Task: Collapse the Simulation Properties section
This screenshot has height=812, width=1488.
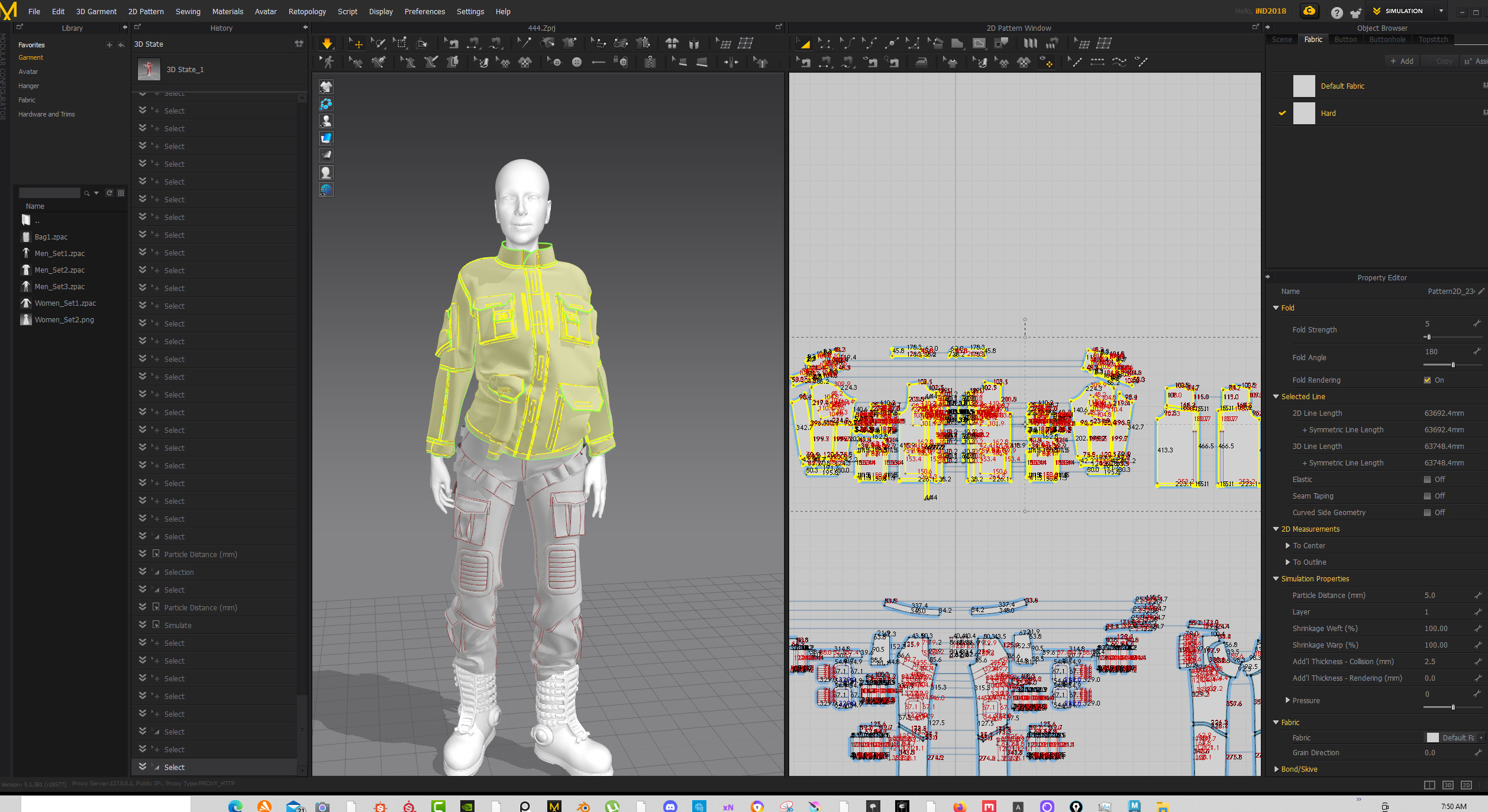Action: click(x=1276, y=578)
